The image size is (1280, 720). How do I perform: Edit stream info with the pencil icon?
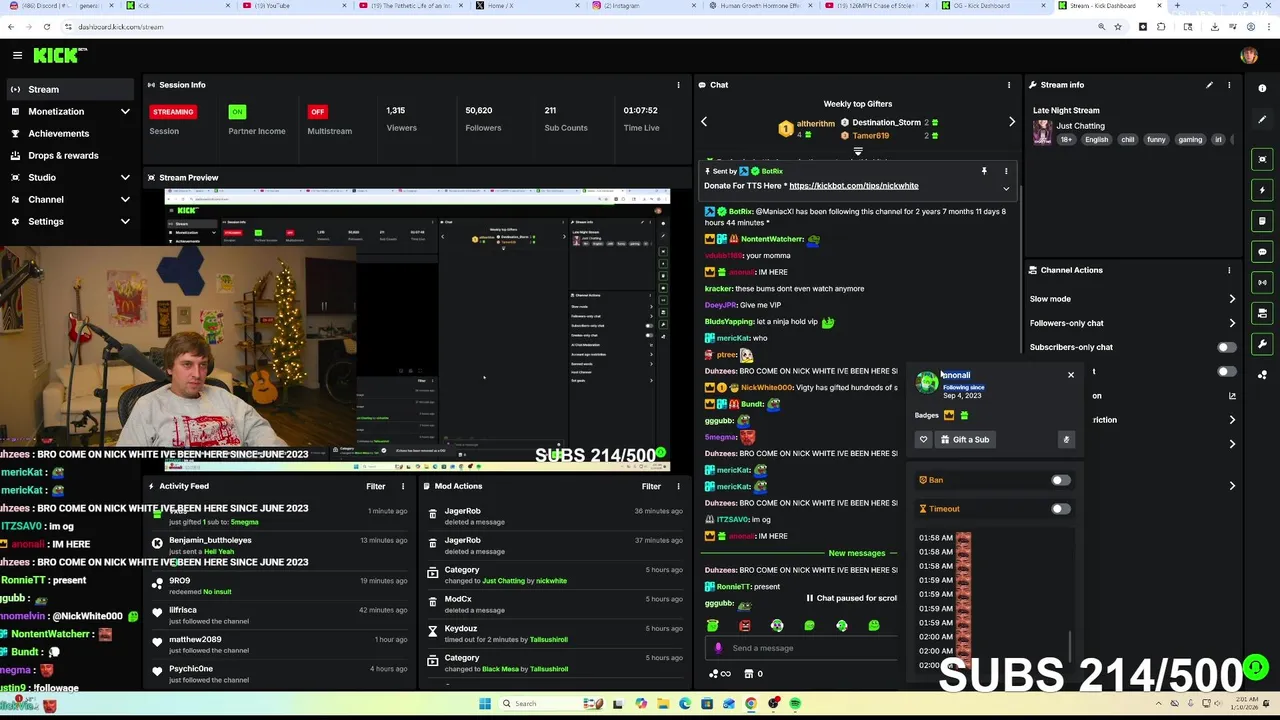click(x=1209, y=85)
